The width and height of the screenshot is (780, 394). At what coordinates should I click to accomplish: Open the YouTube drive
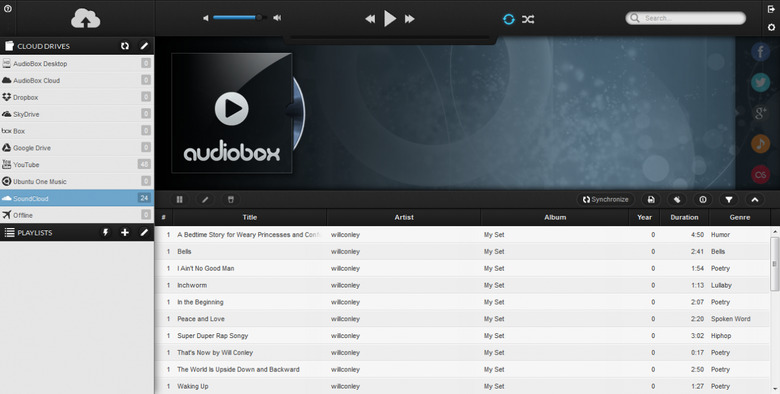tap(77, 165)
